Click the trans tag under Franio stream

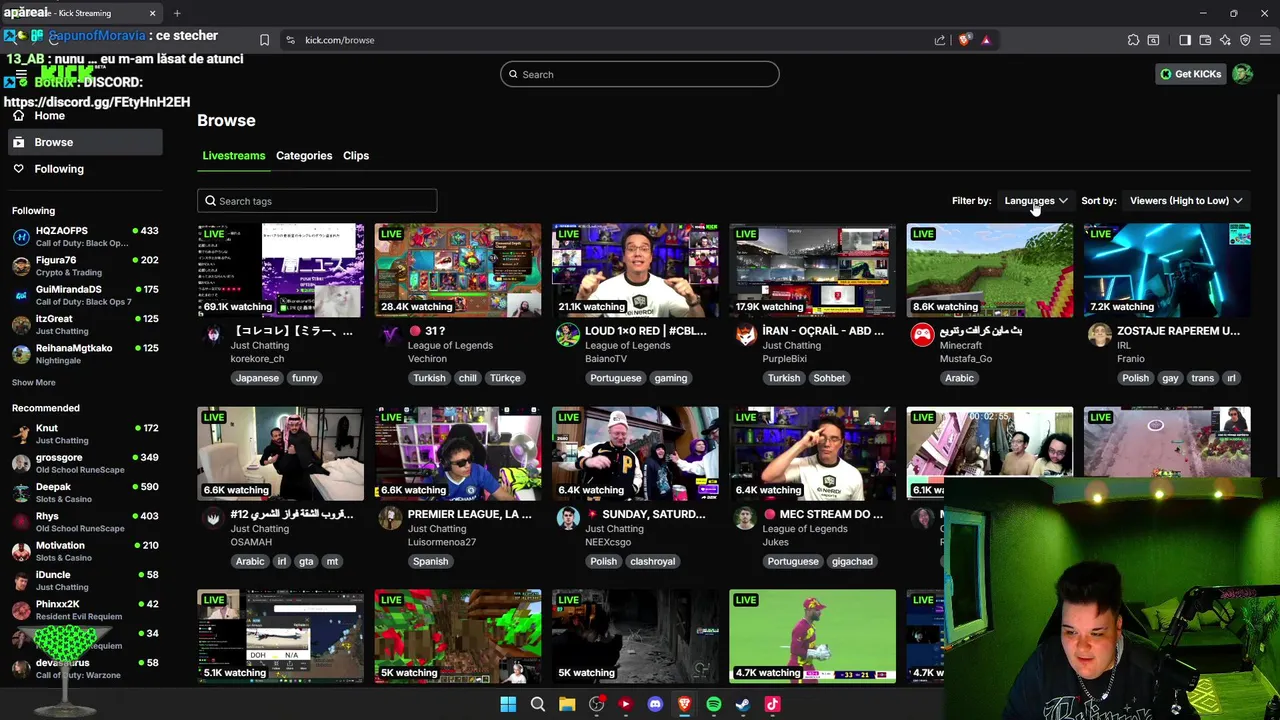click(1203, 378)
